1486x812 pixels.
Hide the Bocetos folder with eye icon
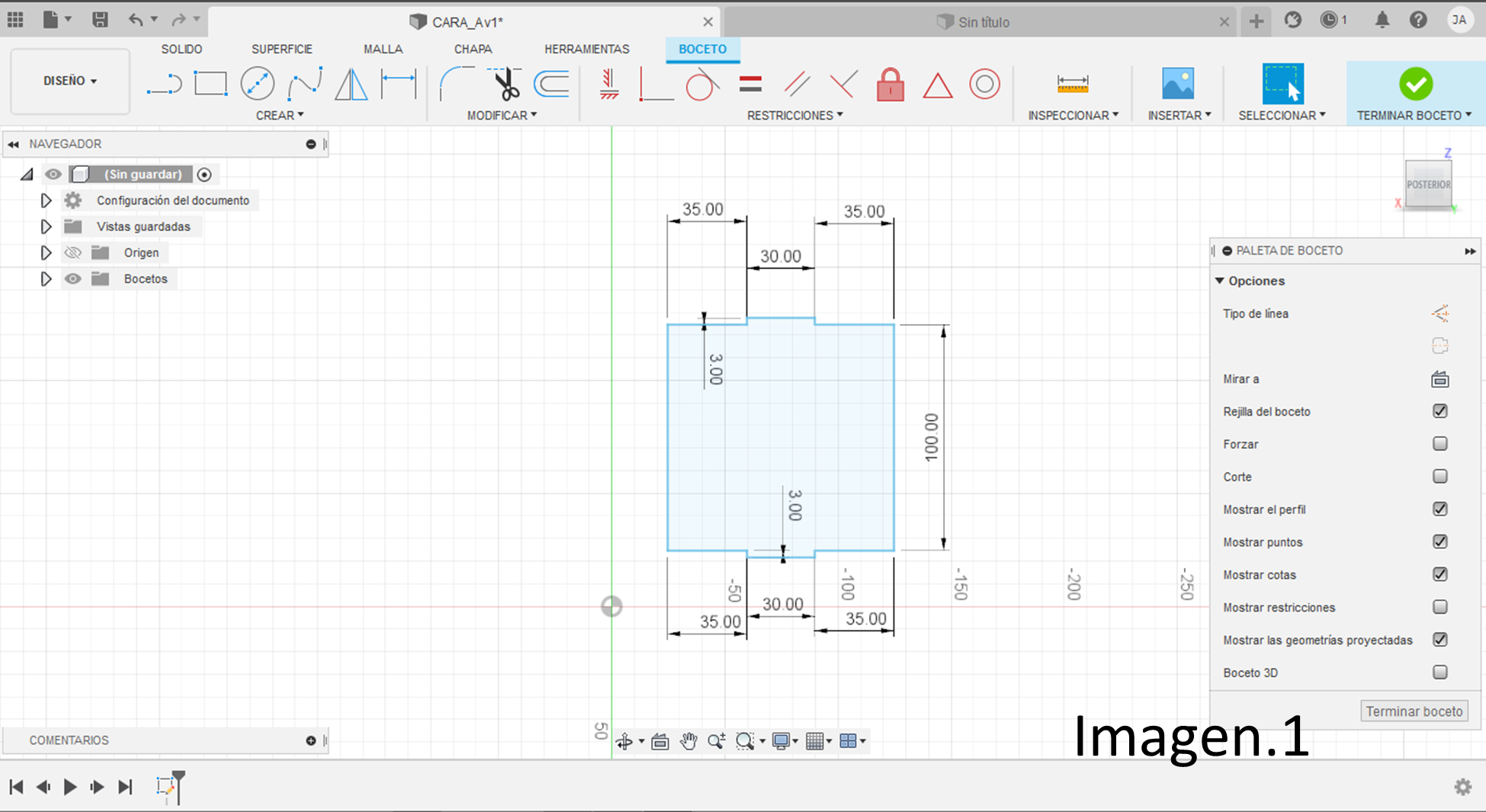click(72, 279)
